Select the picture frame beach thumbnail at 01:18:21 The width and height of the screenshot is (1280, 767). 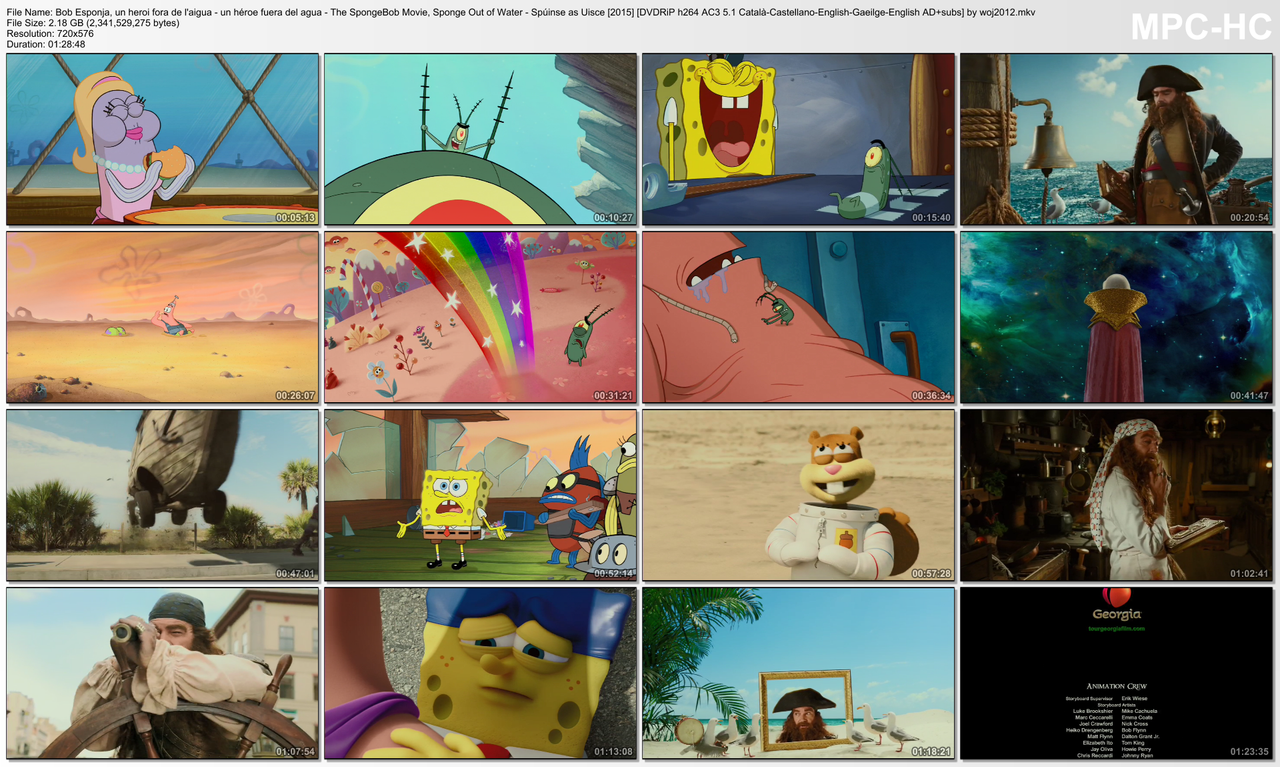tap(798, 673)
